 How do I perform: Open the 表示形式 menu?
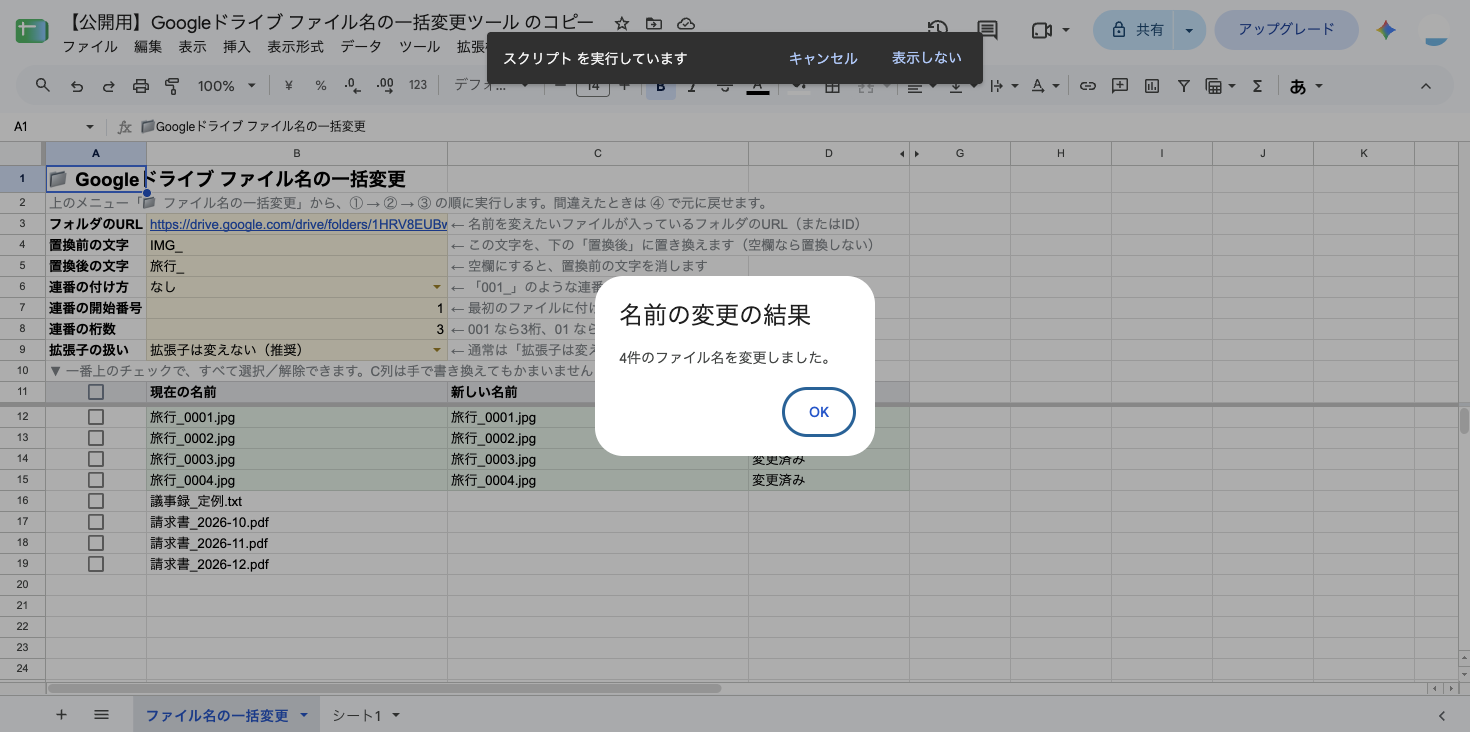295,47
